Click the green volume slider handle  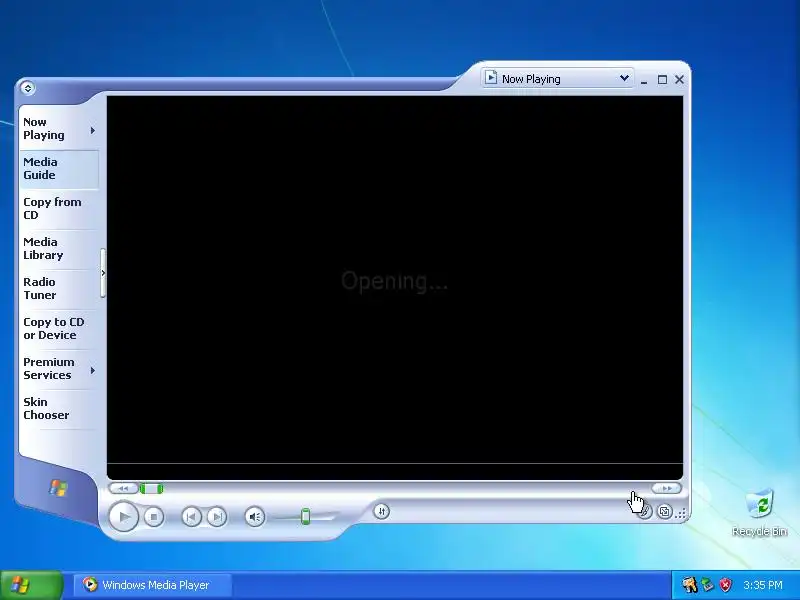coord(306,516)
